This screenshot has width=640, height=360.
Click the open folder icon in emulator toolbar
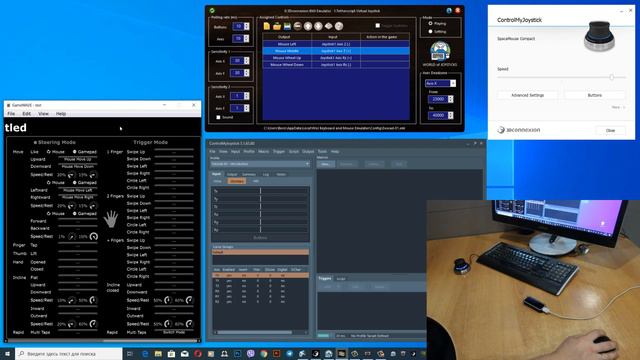pyautogui.click(x=277, y=26)
